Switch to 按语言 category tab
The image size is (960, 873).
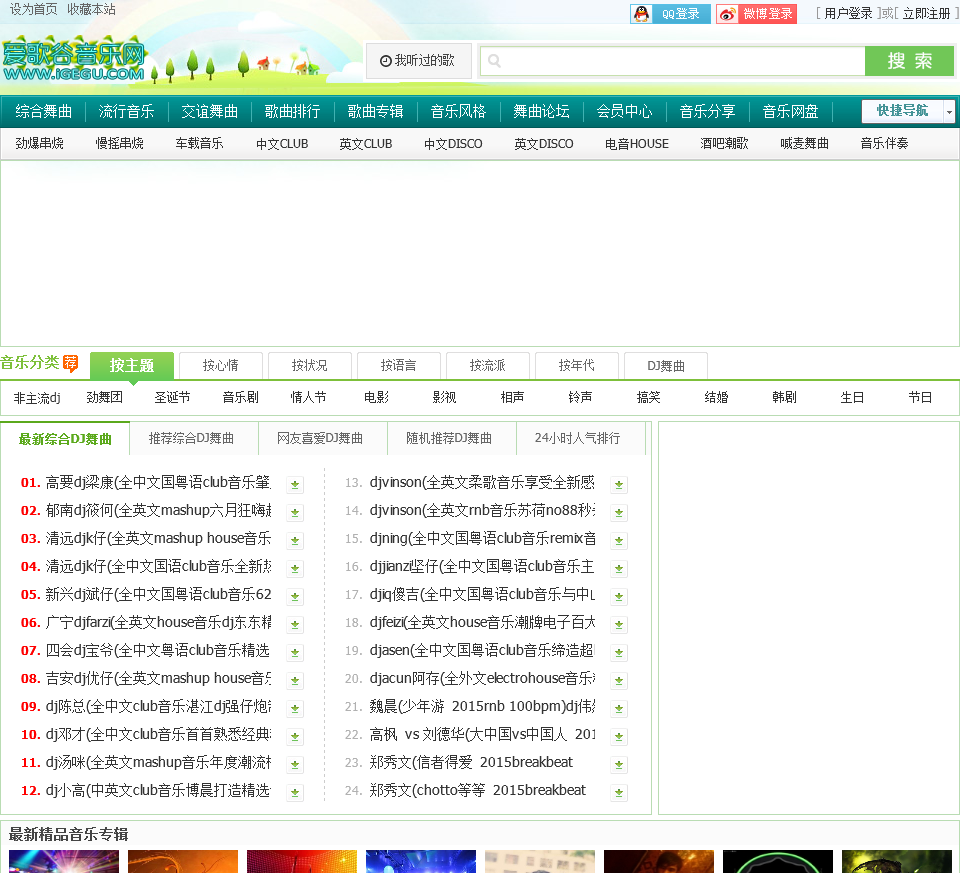399,365
